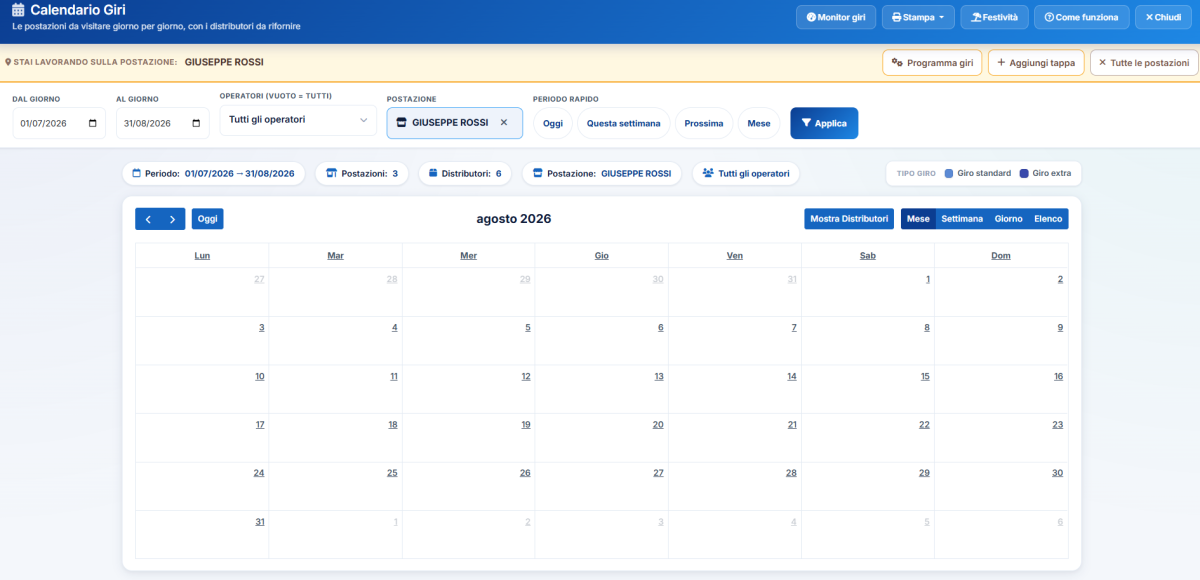Switch to Settimana calendar view
Viewport: 1200px width, 580px height.
click(x=962, y=219)
